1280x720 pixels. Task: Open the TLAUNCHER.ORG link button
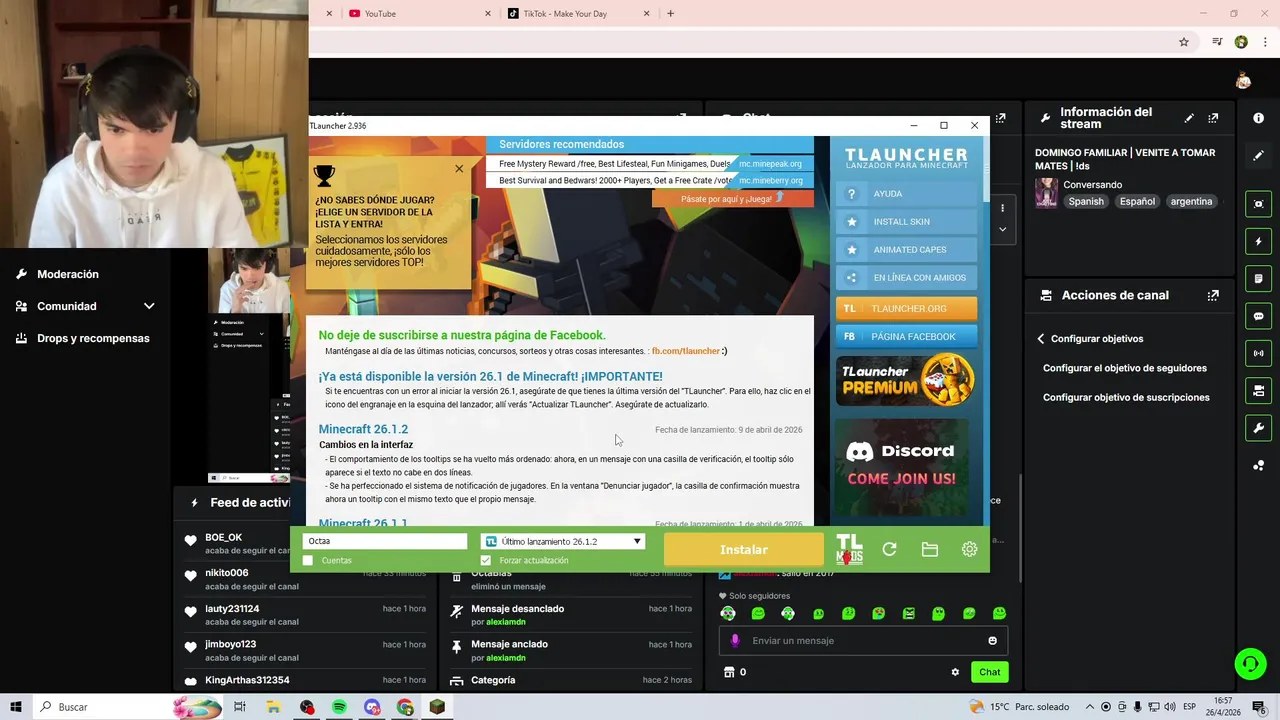(x=906, y=308)
